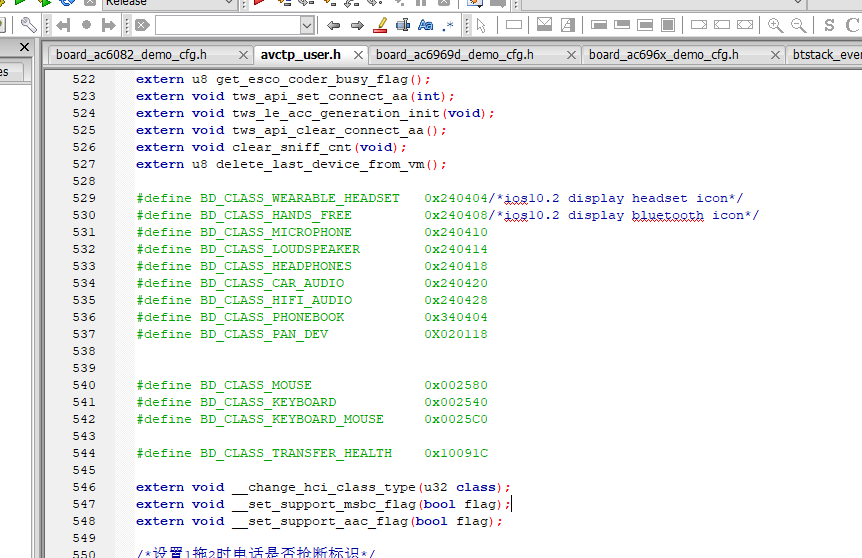Image resolution: width=862 pixels, height=558 pixels.
Task: Click BD_CLASS_CAR_AUDIO define
Action: point(272,283)
